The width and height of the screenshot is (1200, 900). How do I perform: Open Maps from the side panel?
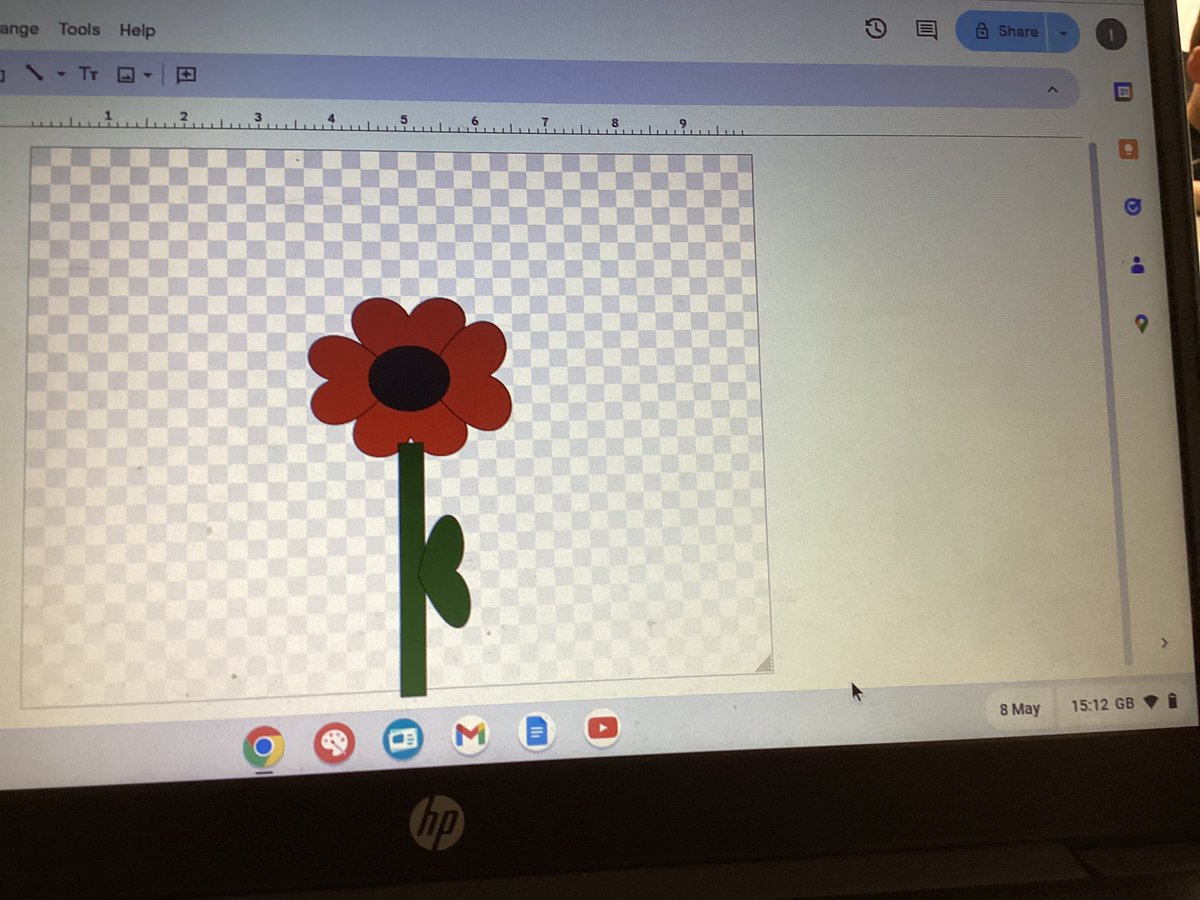click(1141, 322)
